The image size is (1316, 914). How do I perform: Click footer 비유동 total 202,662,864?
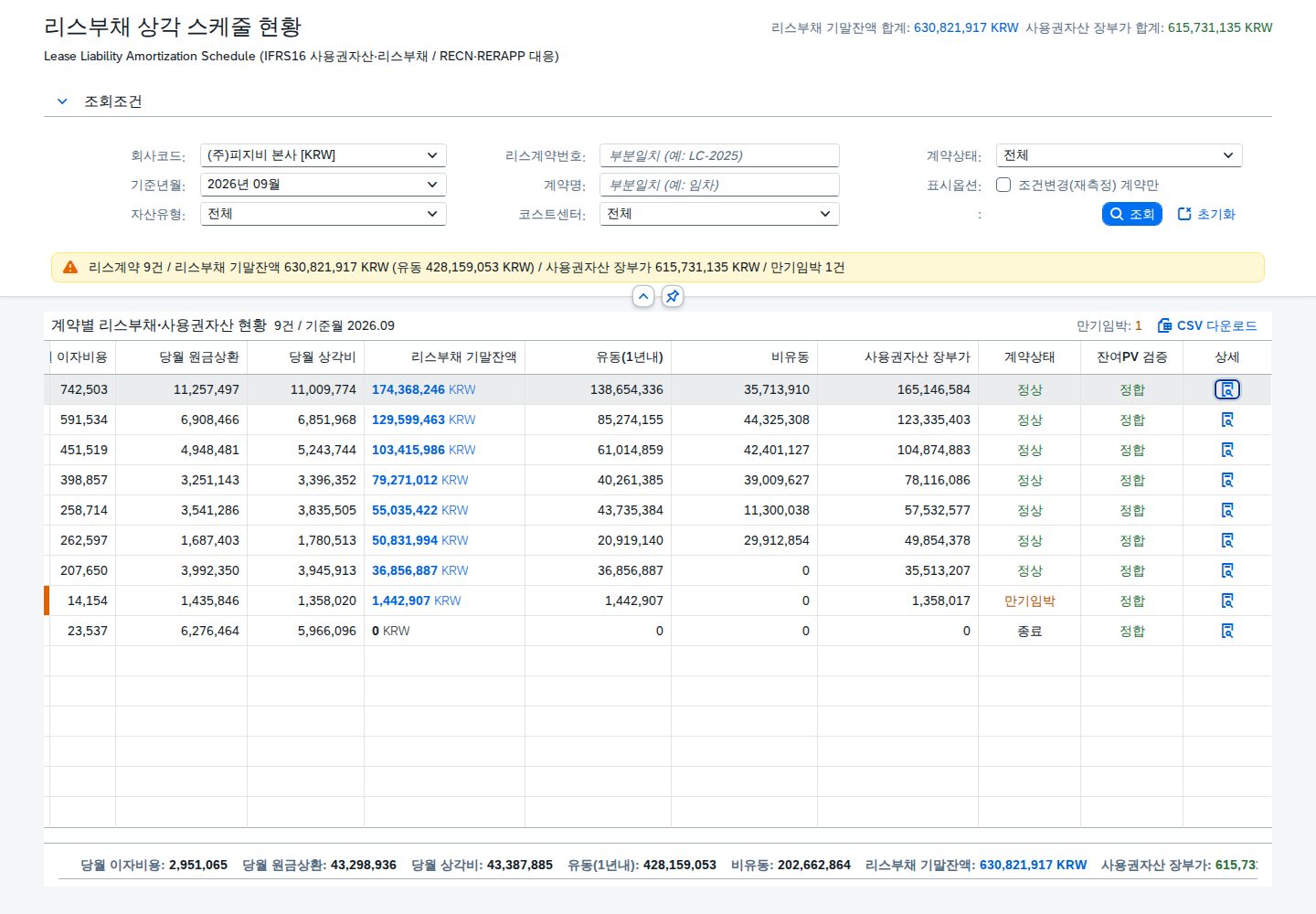click(x=791, y=865)
